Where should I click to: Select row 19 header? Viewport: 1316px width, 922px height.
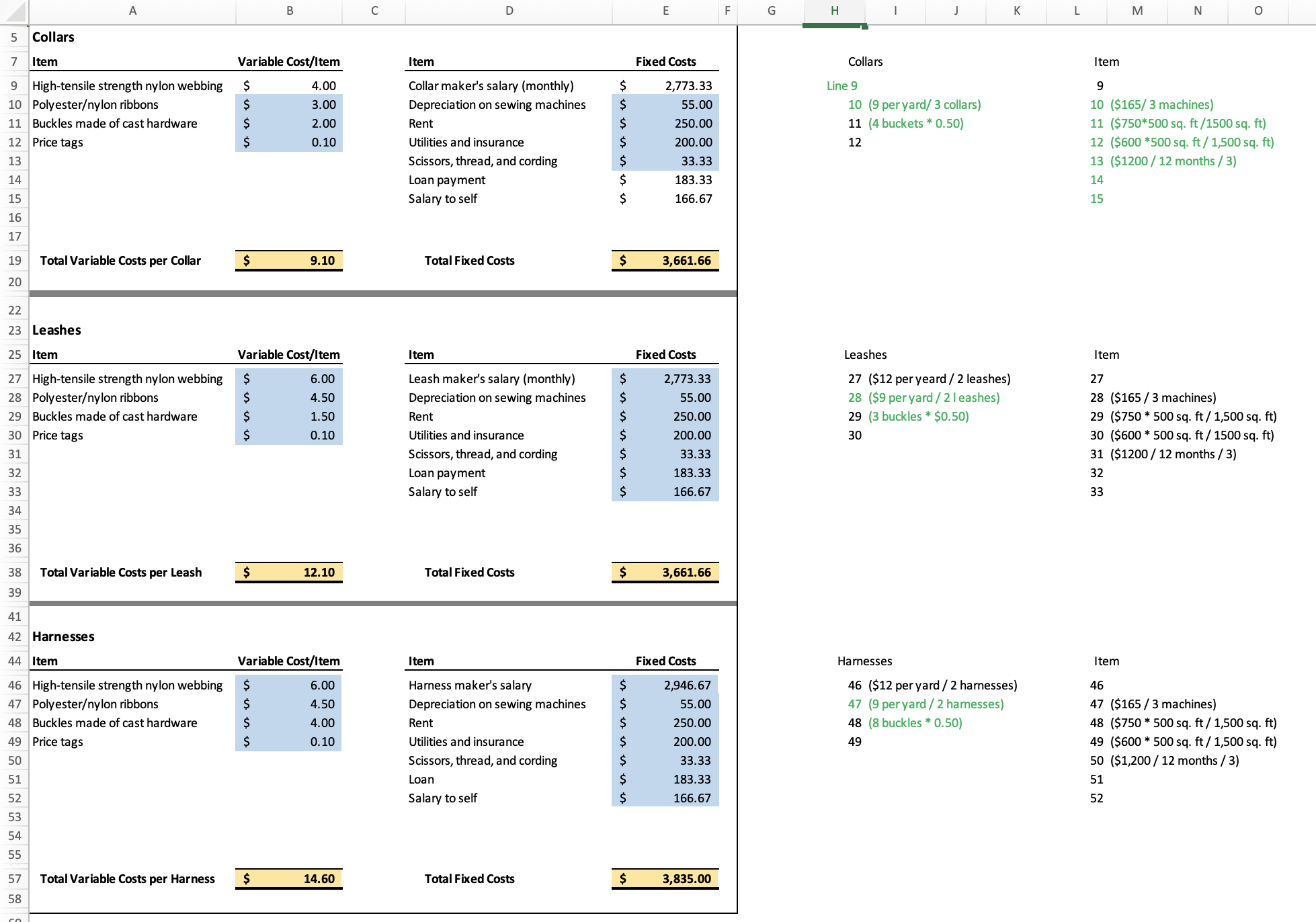coord(13,261)
